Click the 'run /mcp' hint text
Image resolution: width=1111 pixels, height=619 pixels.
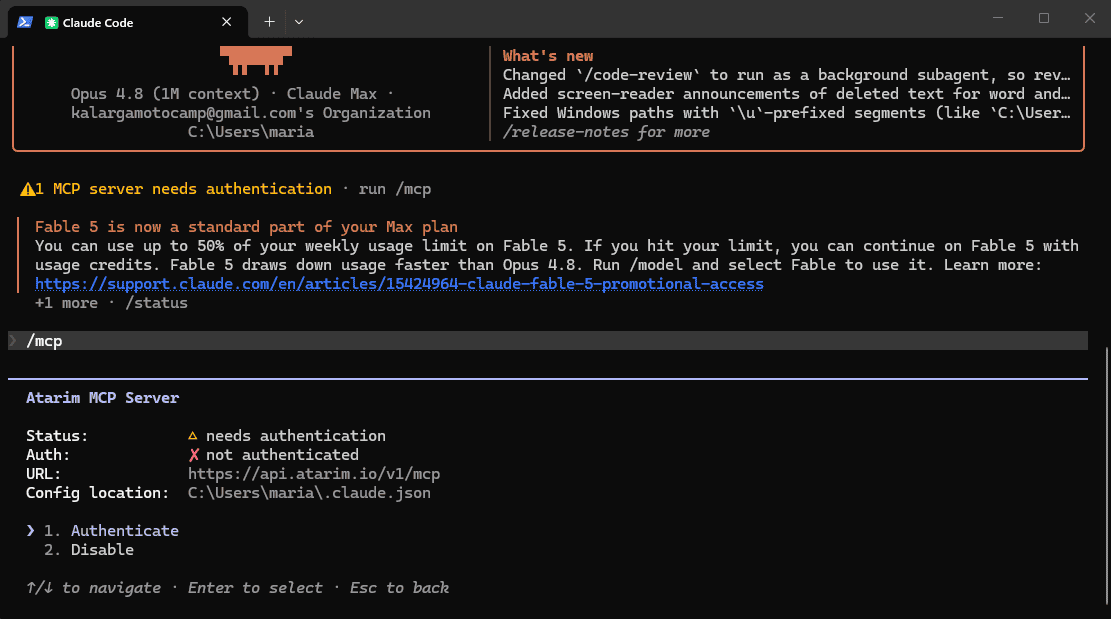pos(395,189)
